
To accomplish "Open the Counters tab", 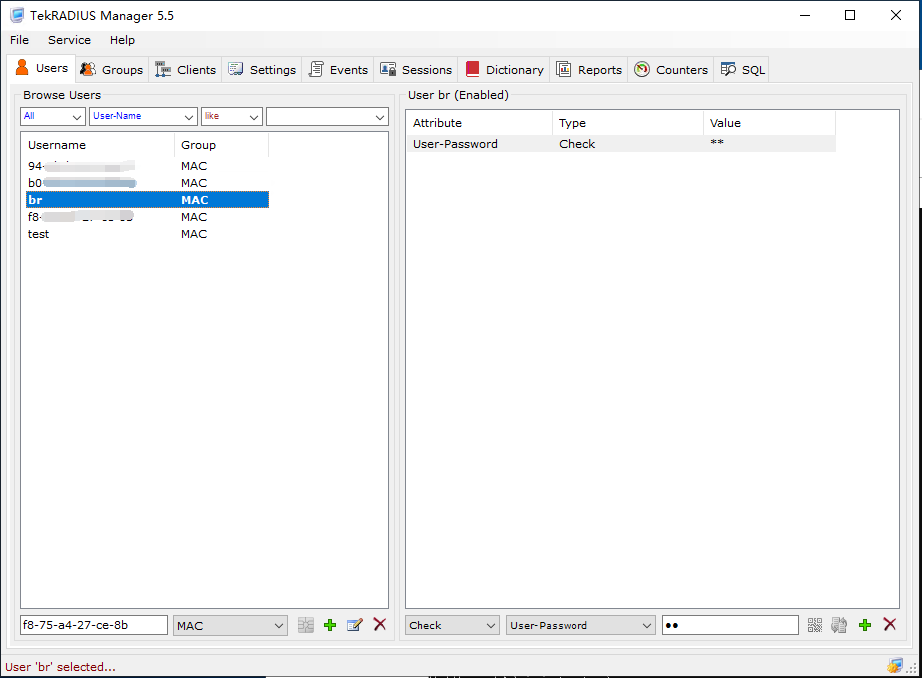I will point(671,69).
